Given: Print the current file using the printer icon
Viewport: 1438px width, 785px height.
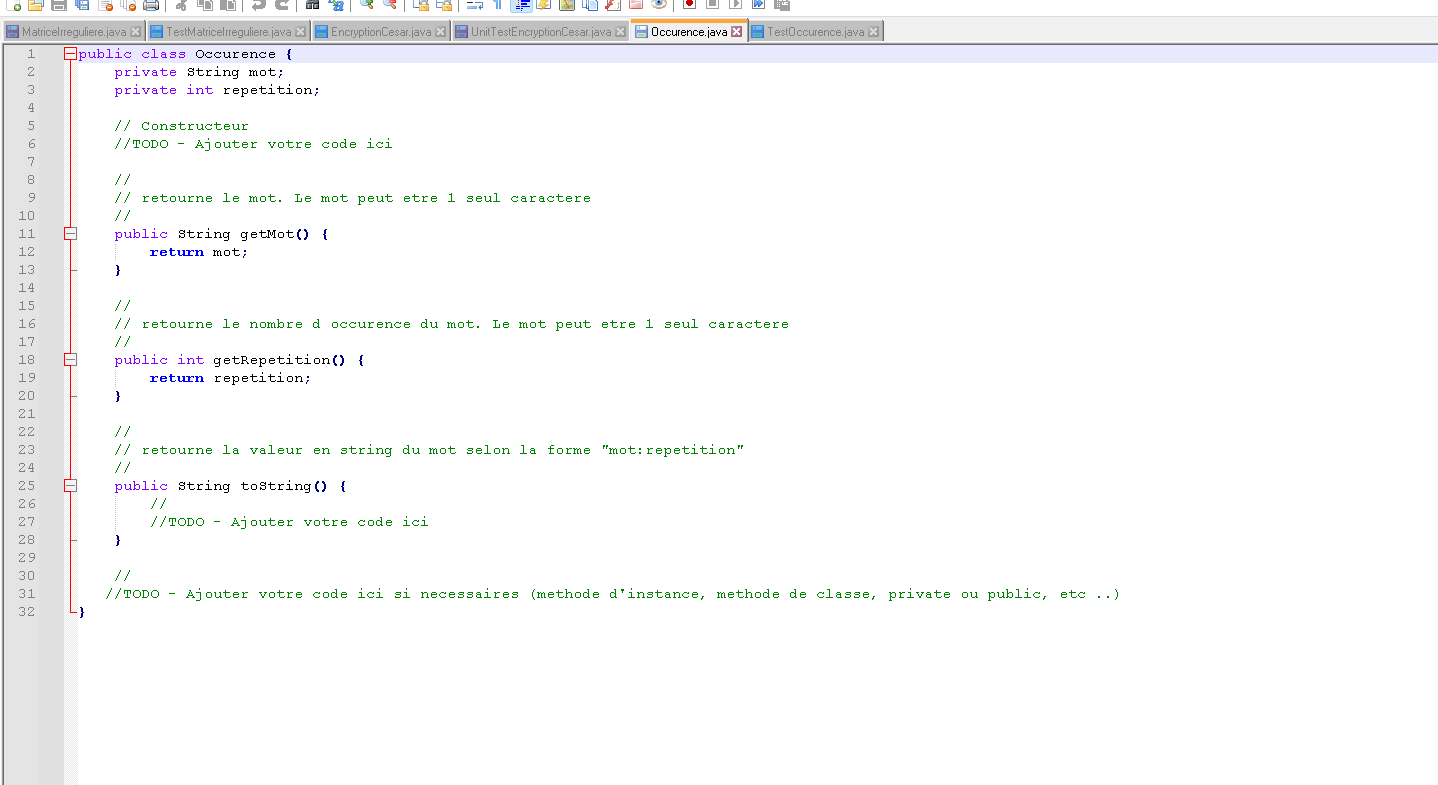Looking at the screenshot, I should pos(152,6).
